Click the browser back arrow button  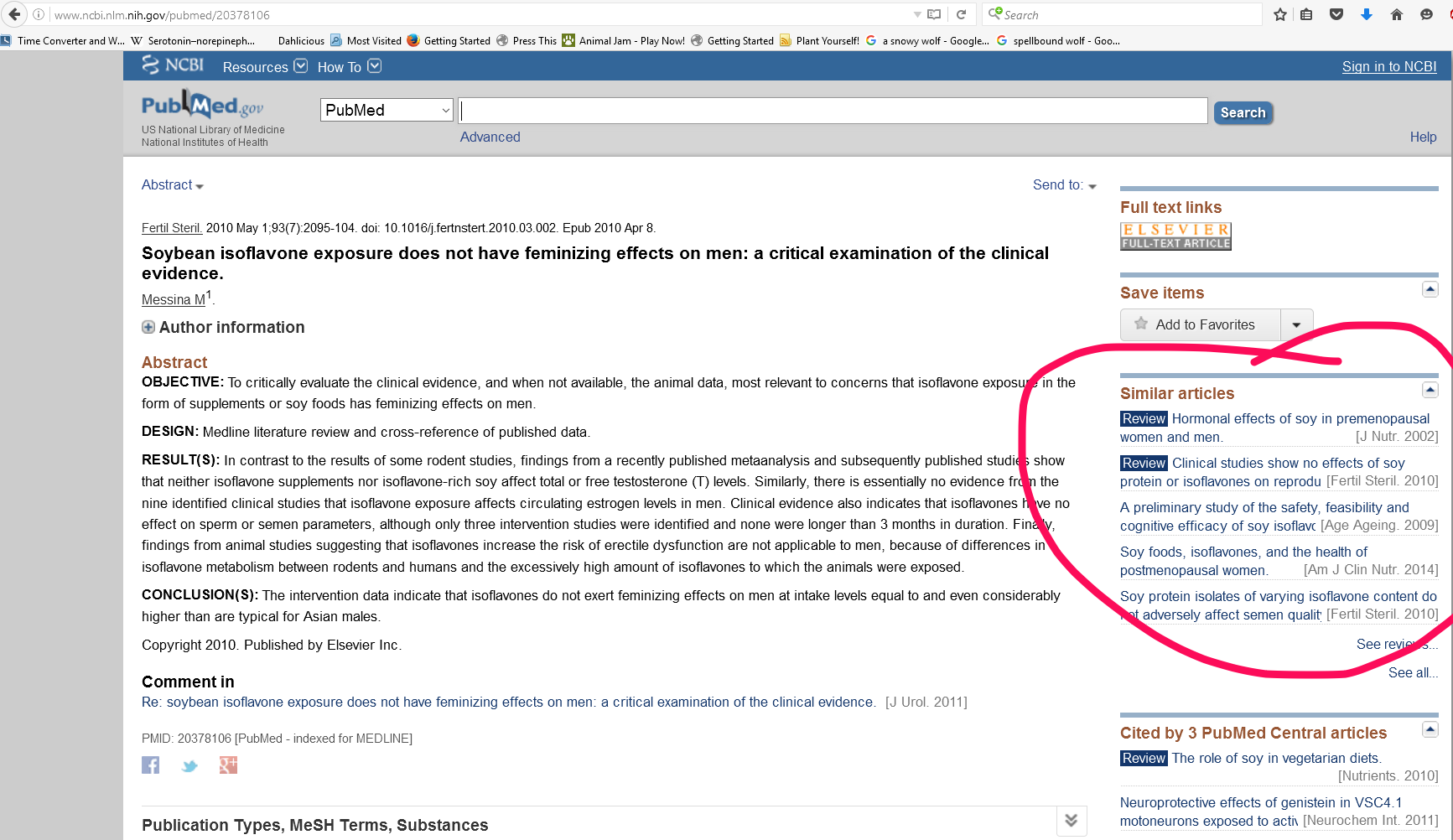coord(15,14)
